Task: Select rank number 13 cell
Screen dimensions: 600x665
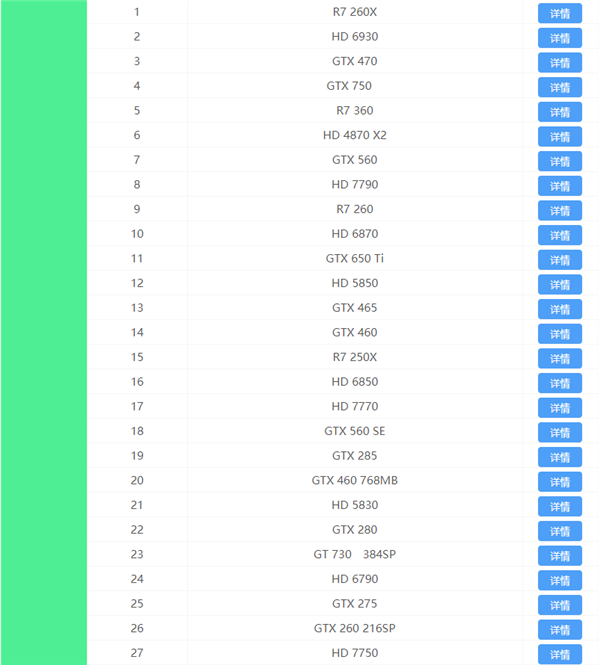Action: [x=137, y=308]
